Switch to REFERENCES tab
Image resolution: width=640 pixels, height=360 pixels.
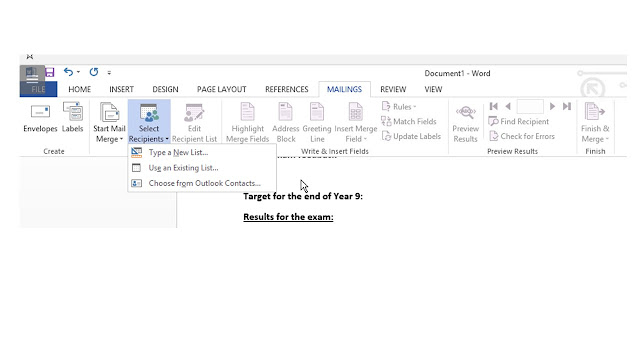point(287,89)
